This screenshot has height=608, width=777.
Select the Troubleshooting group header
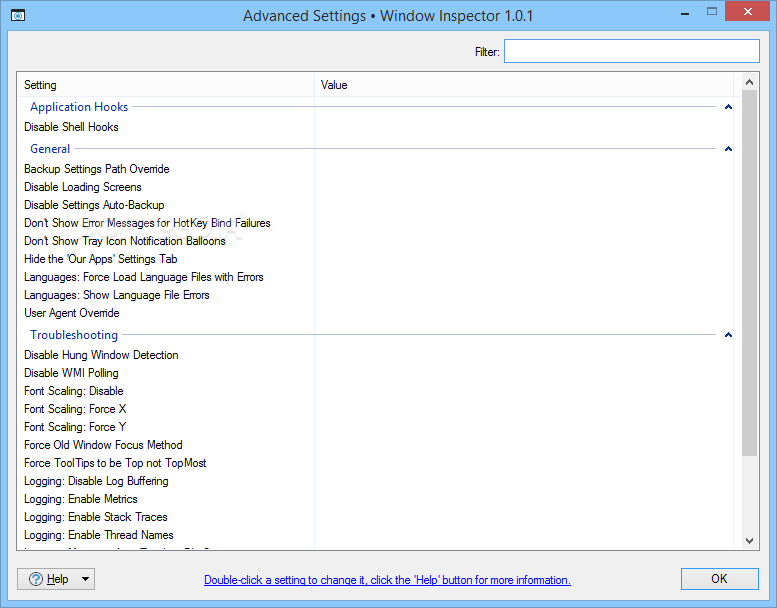(x=74, y=335)
